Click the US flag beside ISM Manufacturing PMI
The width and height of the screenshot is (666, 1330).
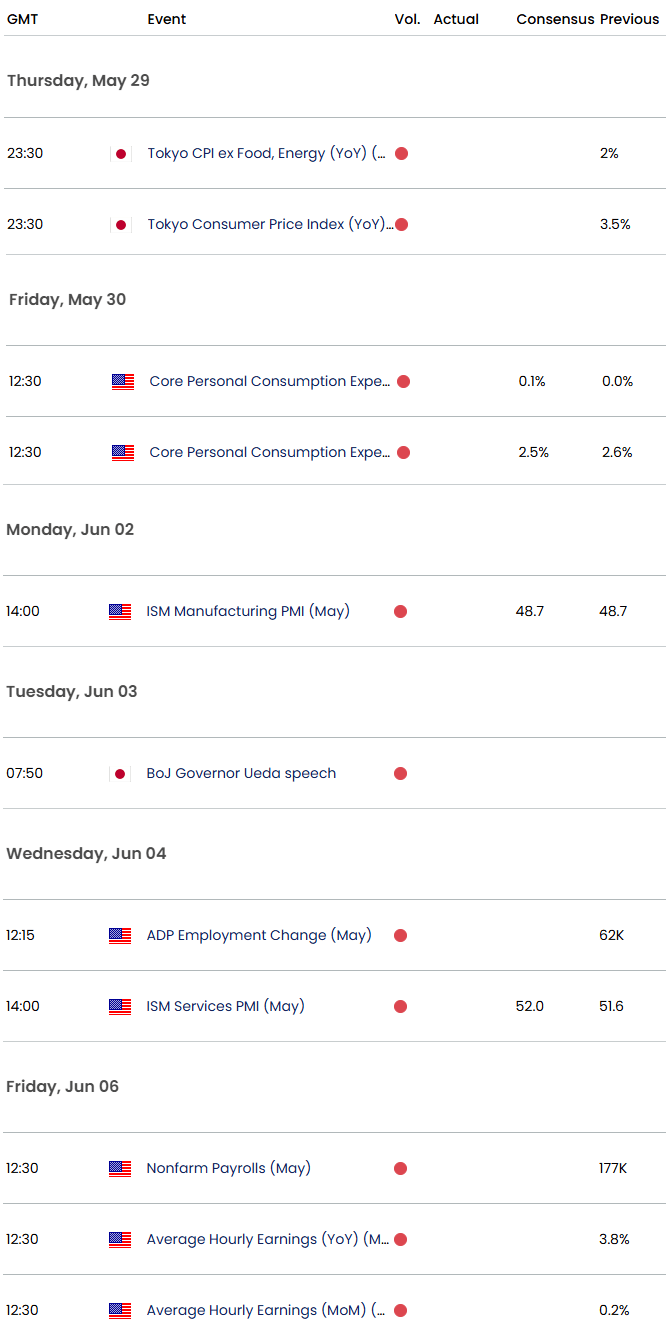pyautogui.click(x=120, y=611)
